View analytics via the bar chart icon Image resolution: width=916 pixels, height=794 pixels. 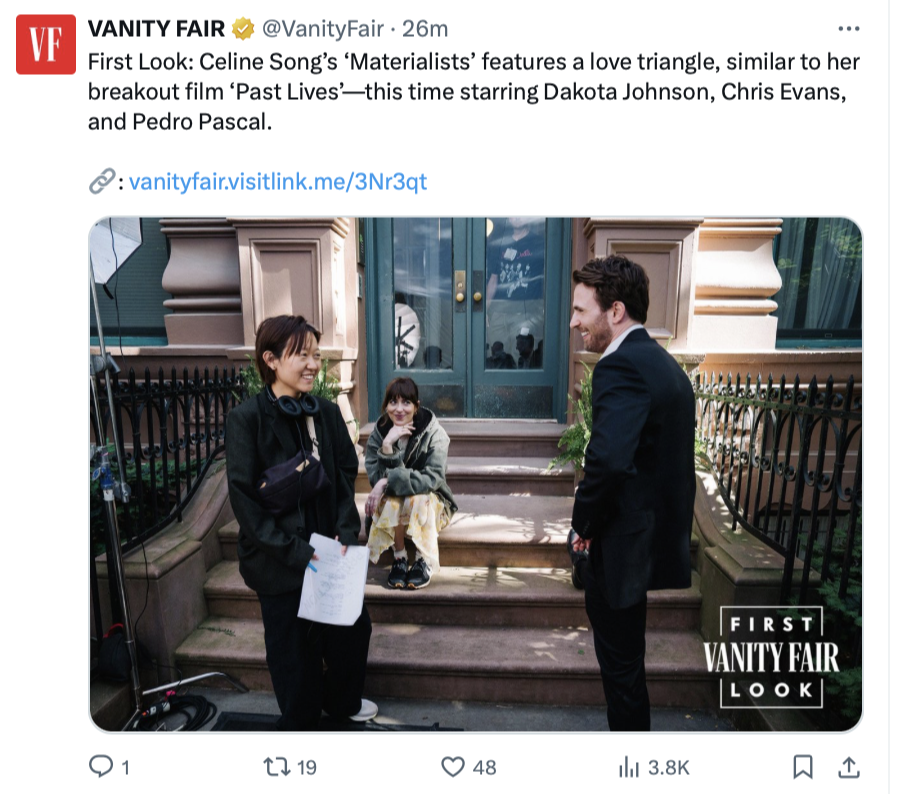[629, 767]
